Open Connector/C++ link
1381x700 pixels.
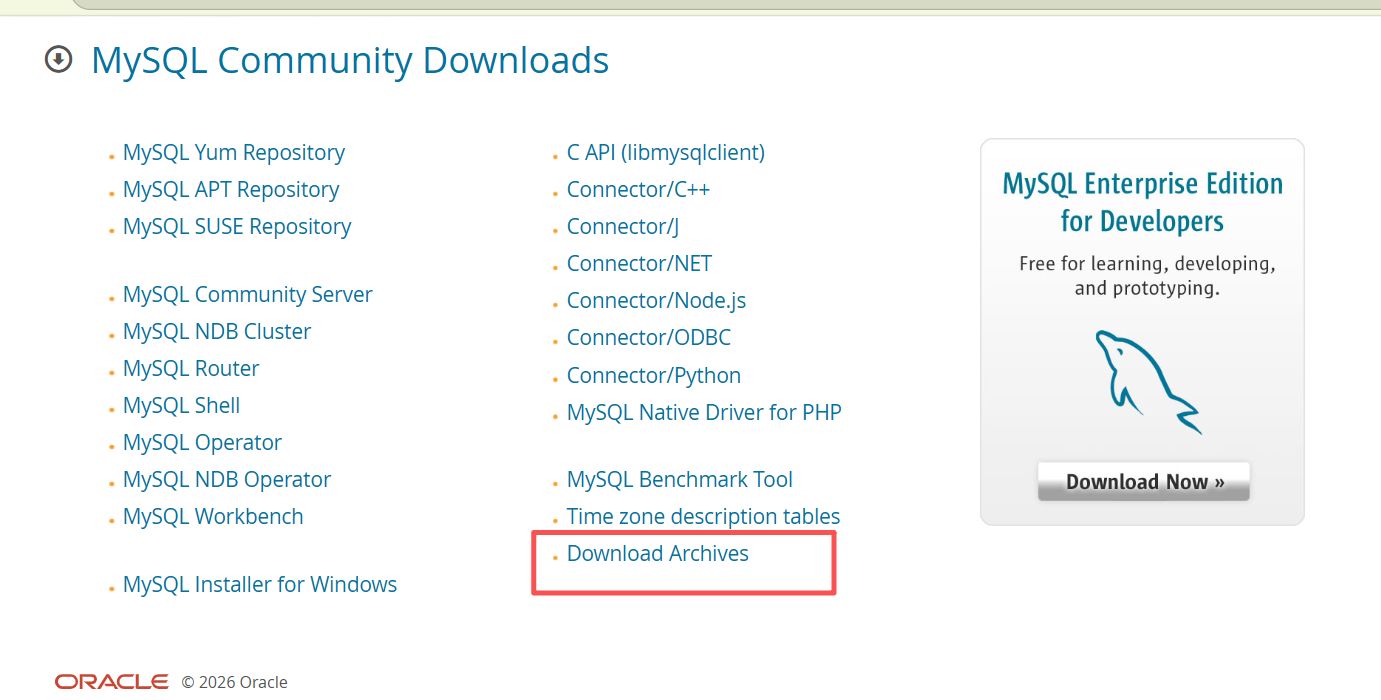coord(638,190)
